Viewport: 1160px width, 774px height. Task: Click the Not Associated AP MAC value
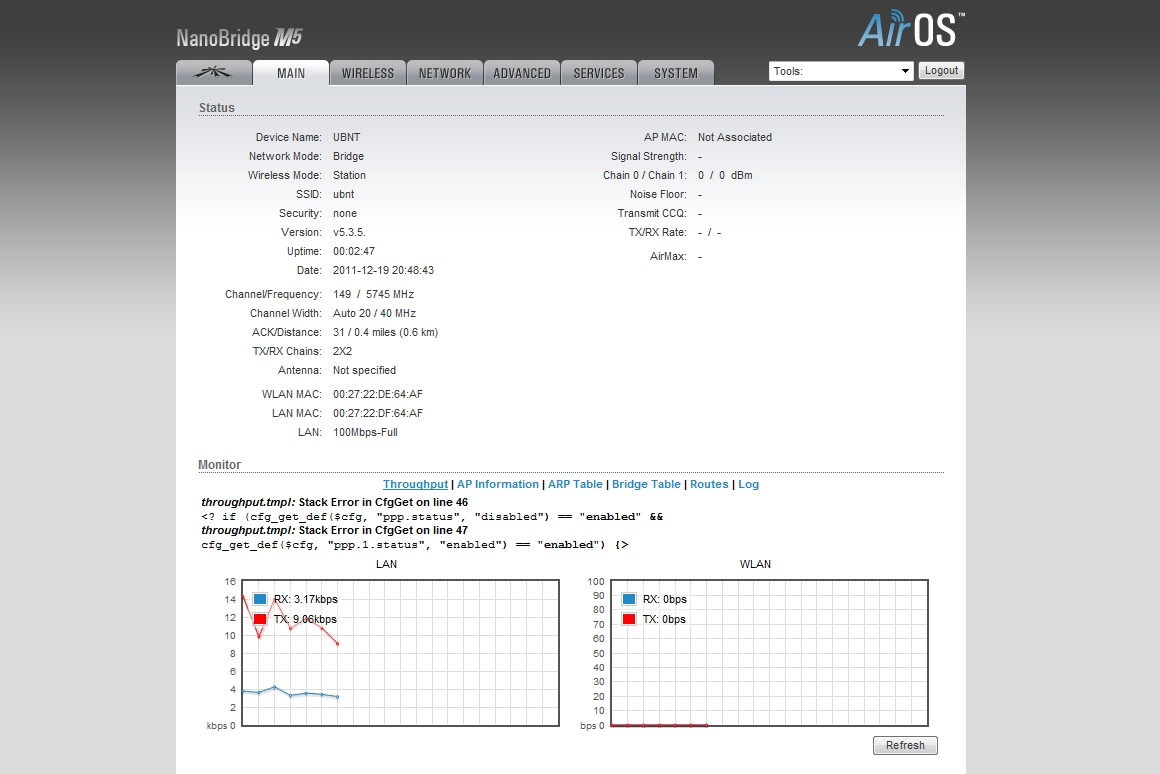click(735, 137)
